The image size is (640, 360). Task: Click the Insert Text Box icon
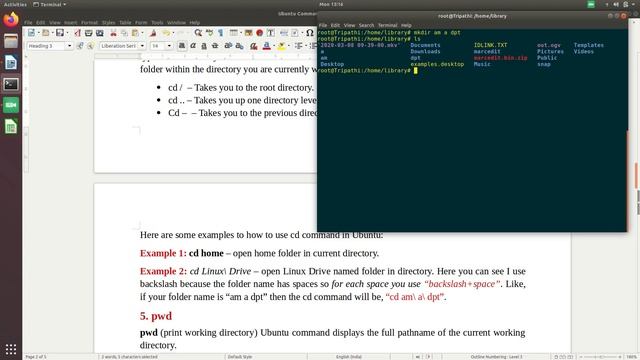click(x=270, y=33)
